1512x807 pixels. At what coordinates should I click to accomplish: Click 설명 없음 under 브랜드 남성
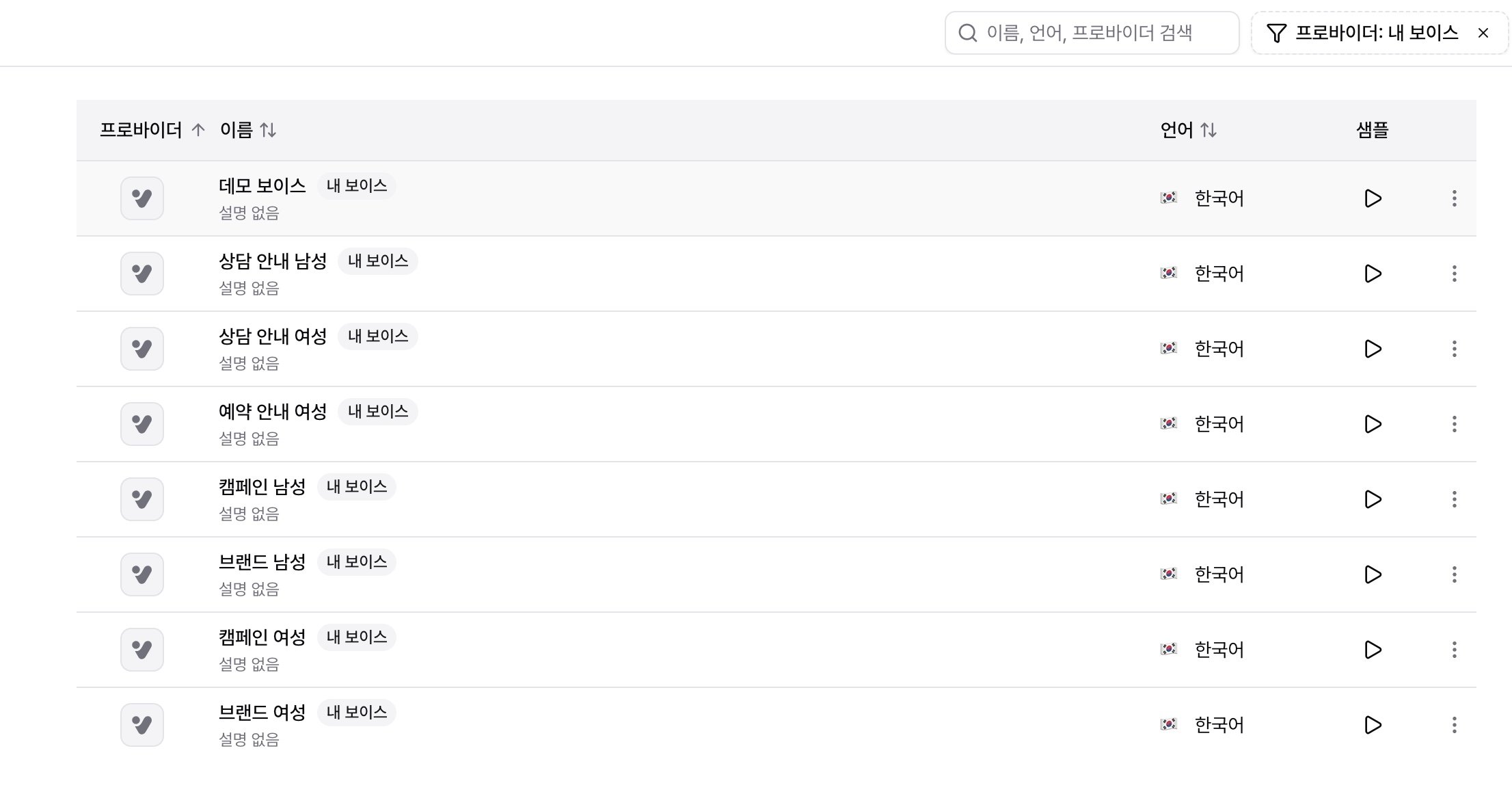249,590
